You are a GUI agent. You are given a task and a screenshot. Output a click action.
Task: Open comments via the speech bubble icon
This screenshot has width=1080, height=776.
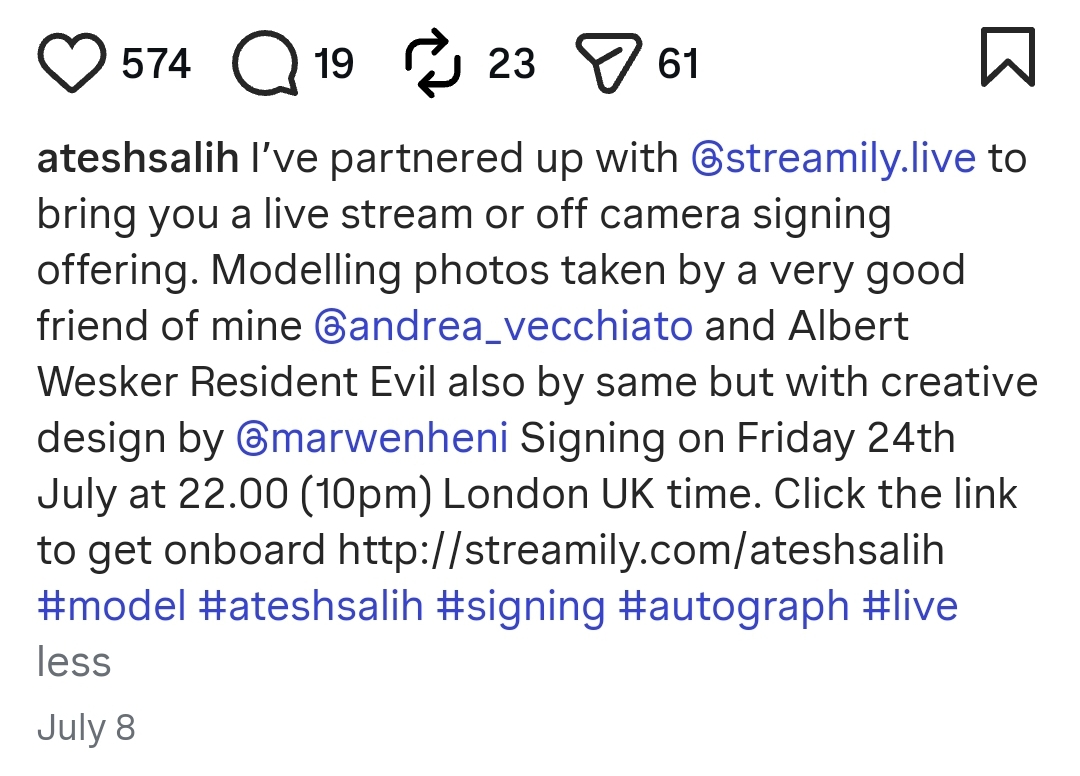pos(265,63)
